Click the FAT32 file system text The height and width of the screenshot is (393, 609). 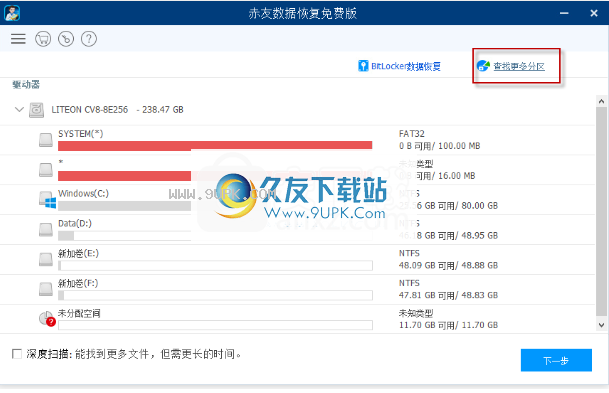[x=412, y=134]
